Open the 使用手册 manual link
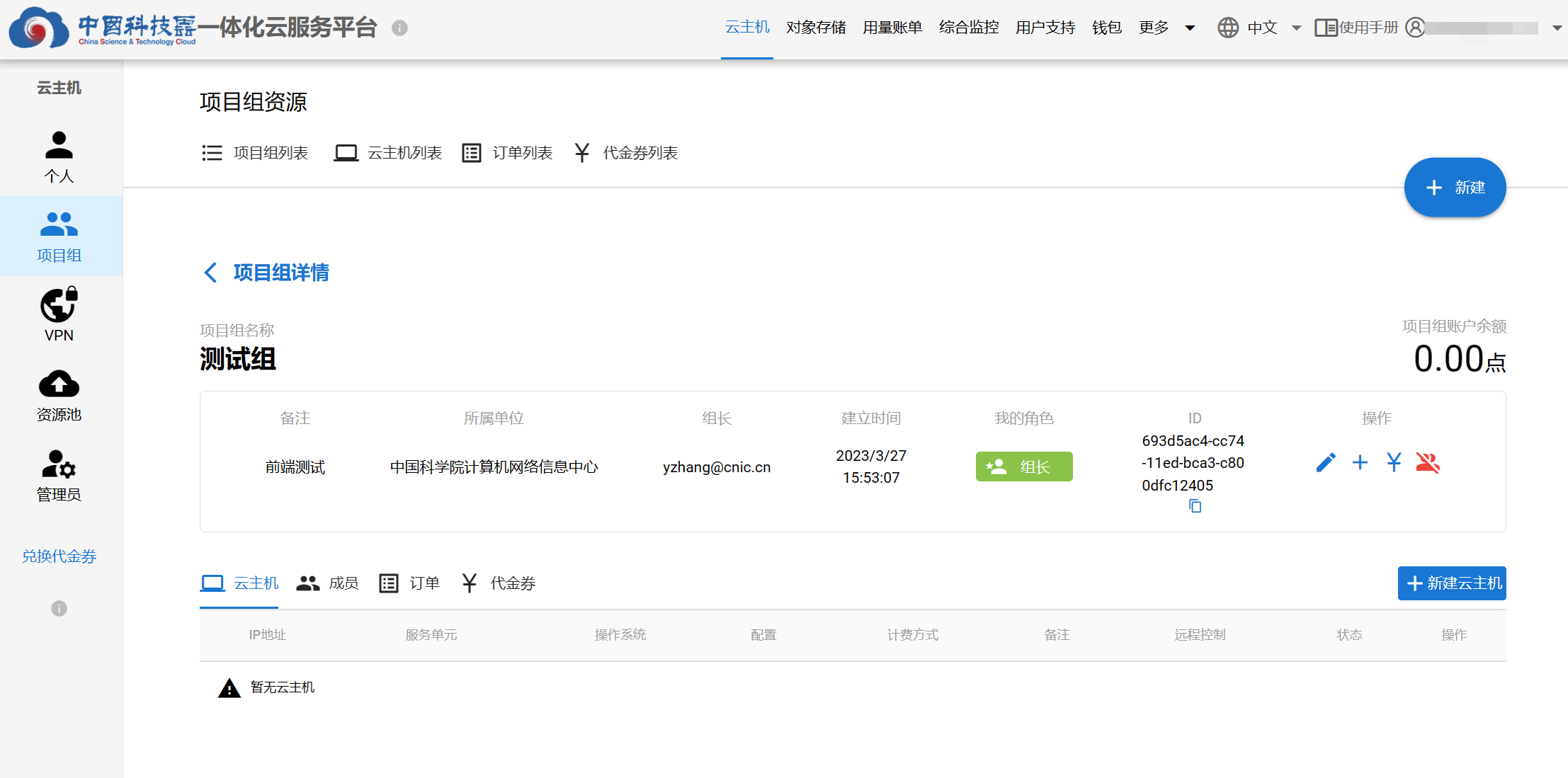Screen dimensions: 1568x778 point(1357,28)
